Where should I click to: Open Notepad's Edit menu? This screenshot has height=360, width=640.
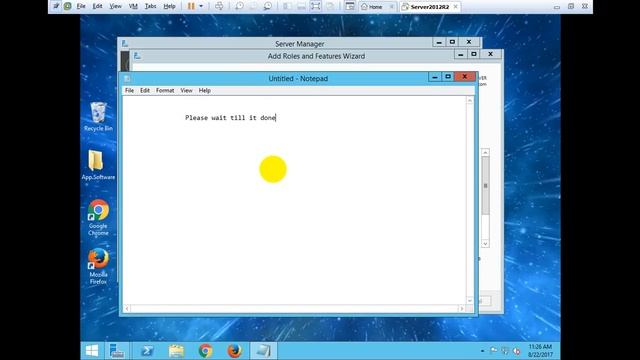[145, 90]
